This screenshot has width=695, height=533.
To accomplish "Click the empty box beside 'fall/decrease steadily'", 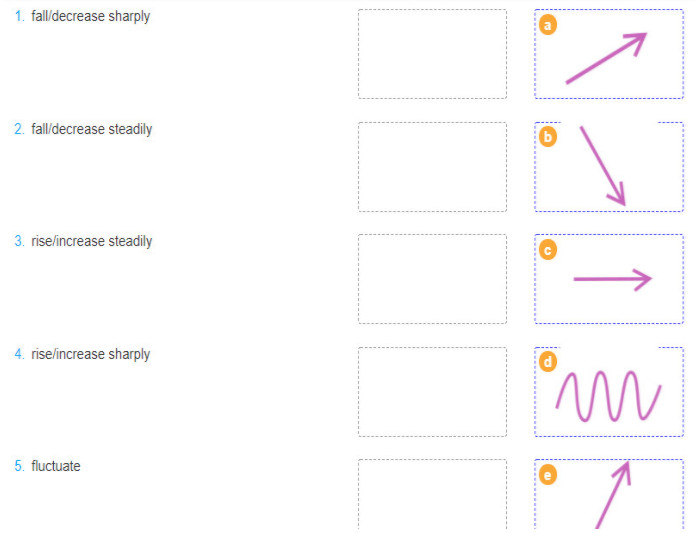I will pos(432,167).
